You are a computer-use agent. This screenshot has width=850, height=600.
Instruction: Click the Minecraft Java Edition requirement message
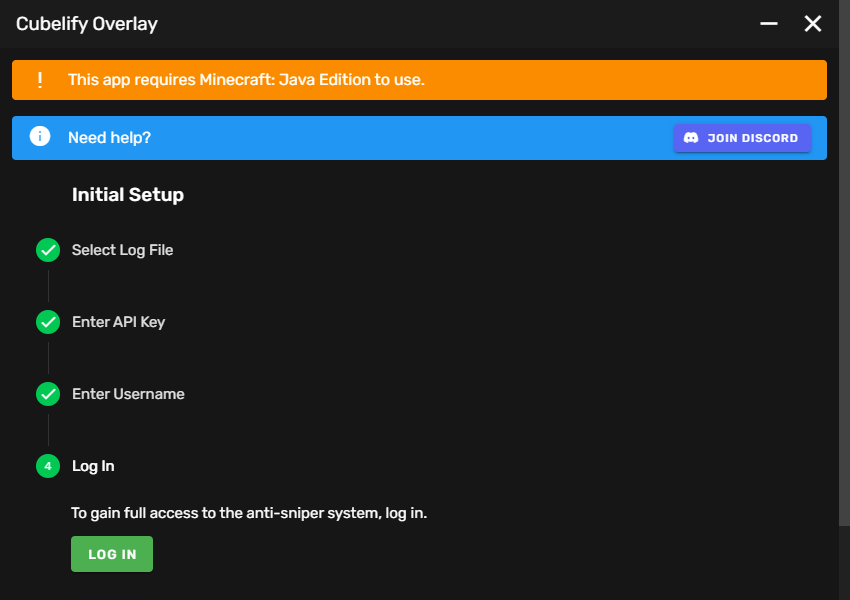(246, 80)
